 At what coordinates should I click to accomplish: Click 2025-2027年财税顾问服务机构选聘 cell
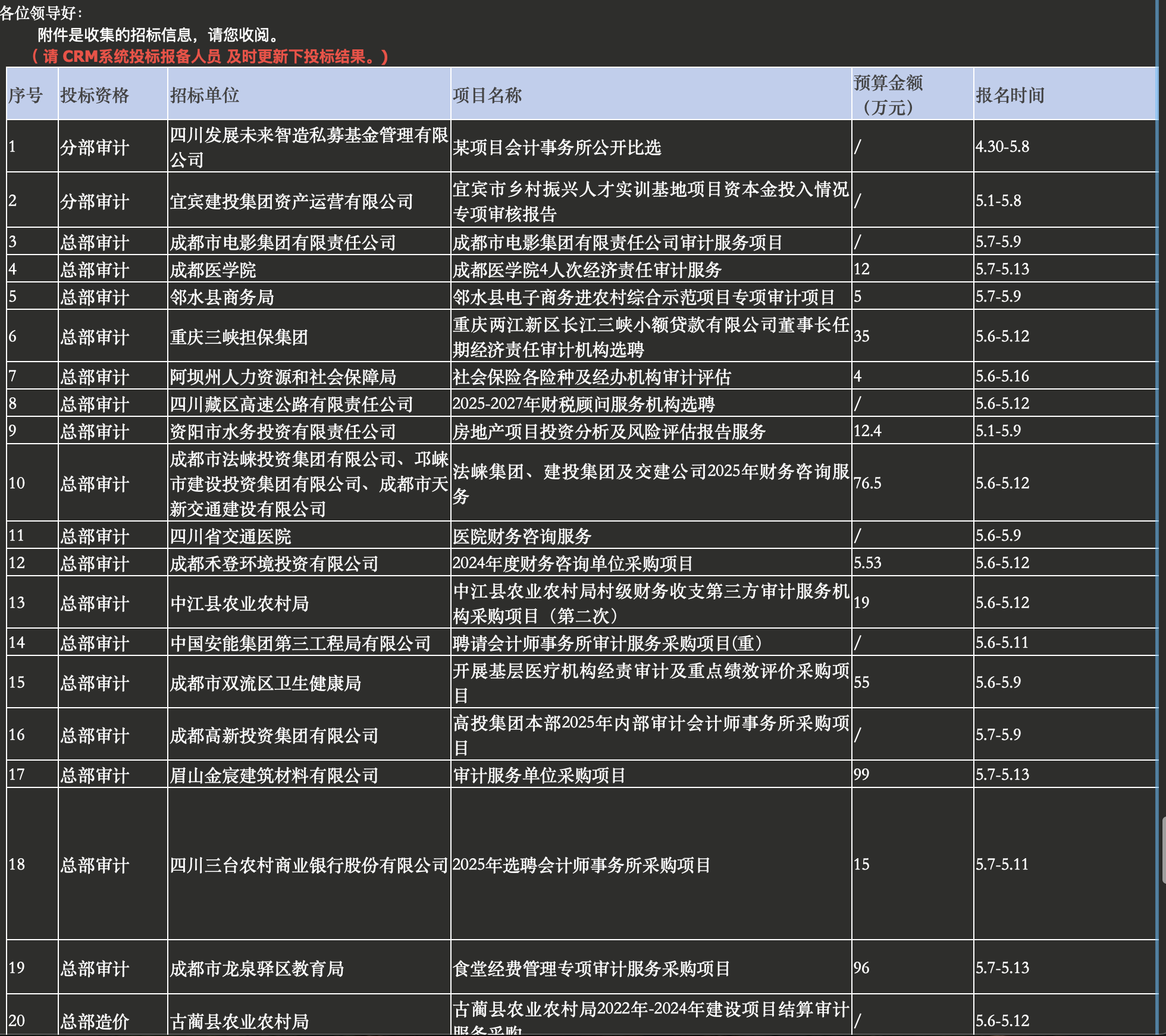(651, 403)
